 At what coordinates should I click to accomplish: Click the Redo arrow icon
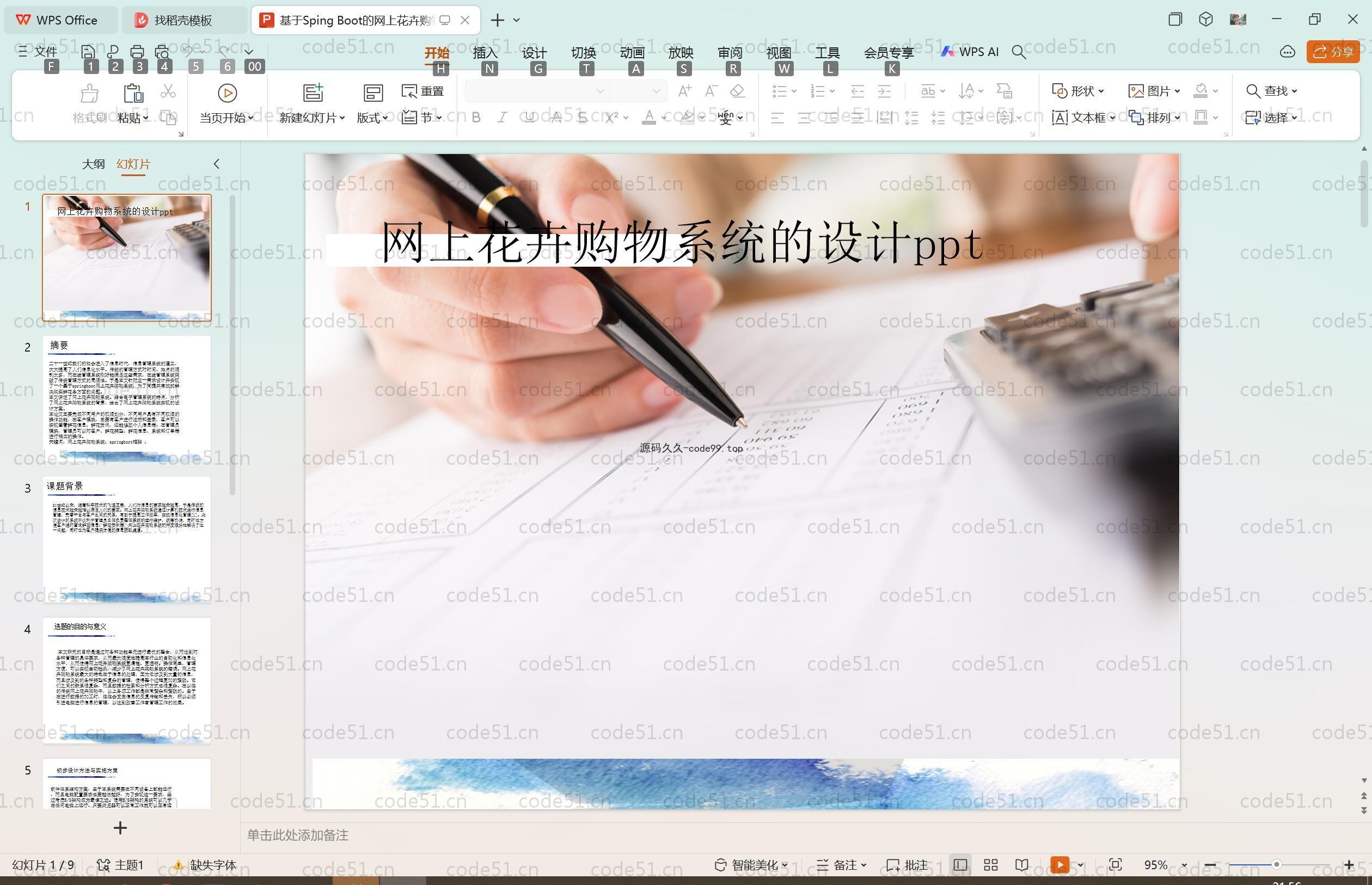pyautogui.click(x=224, y=51)
